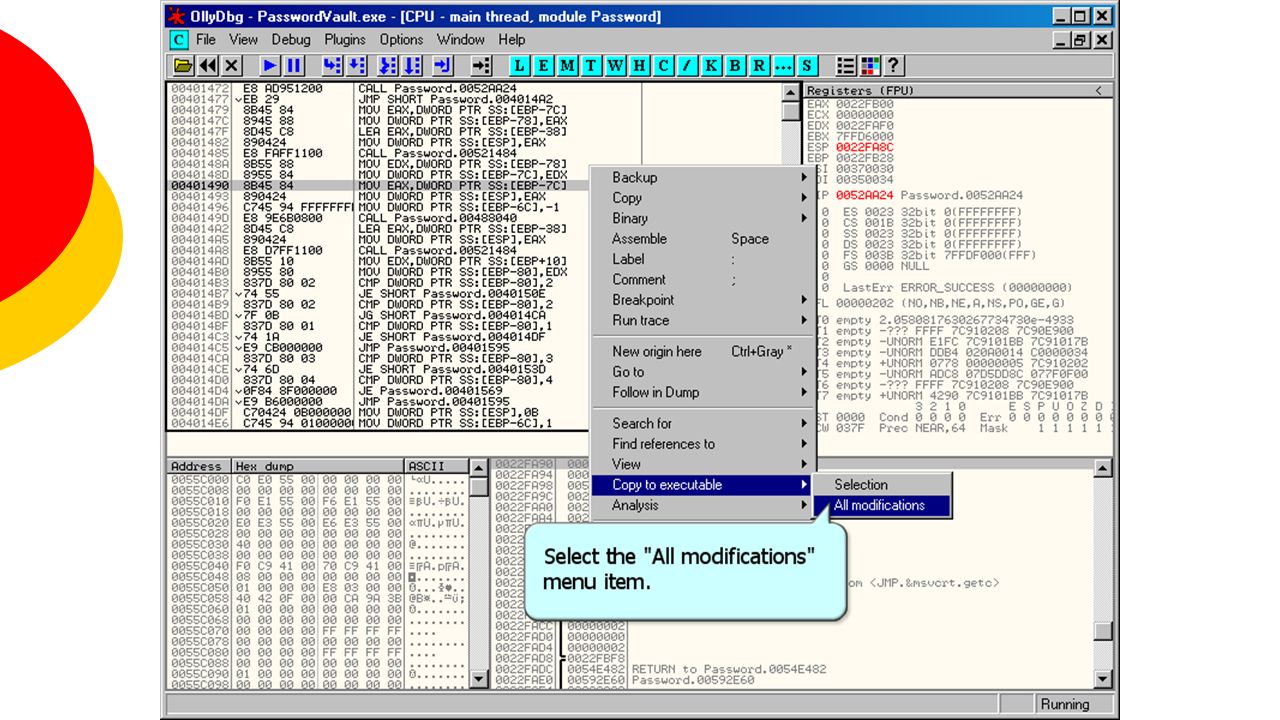Click the Go to address toolbar icon
Viewport: 1280px width, 720px height.
click(x=481, y=66)
